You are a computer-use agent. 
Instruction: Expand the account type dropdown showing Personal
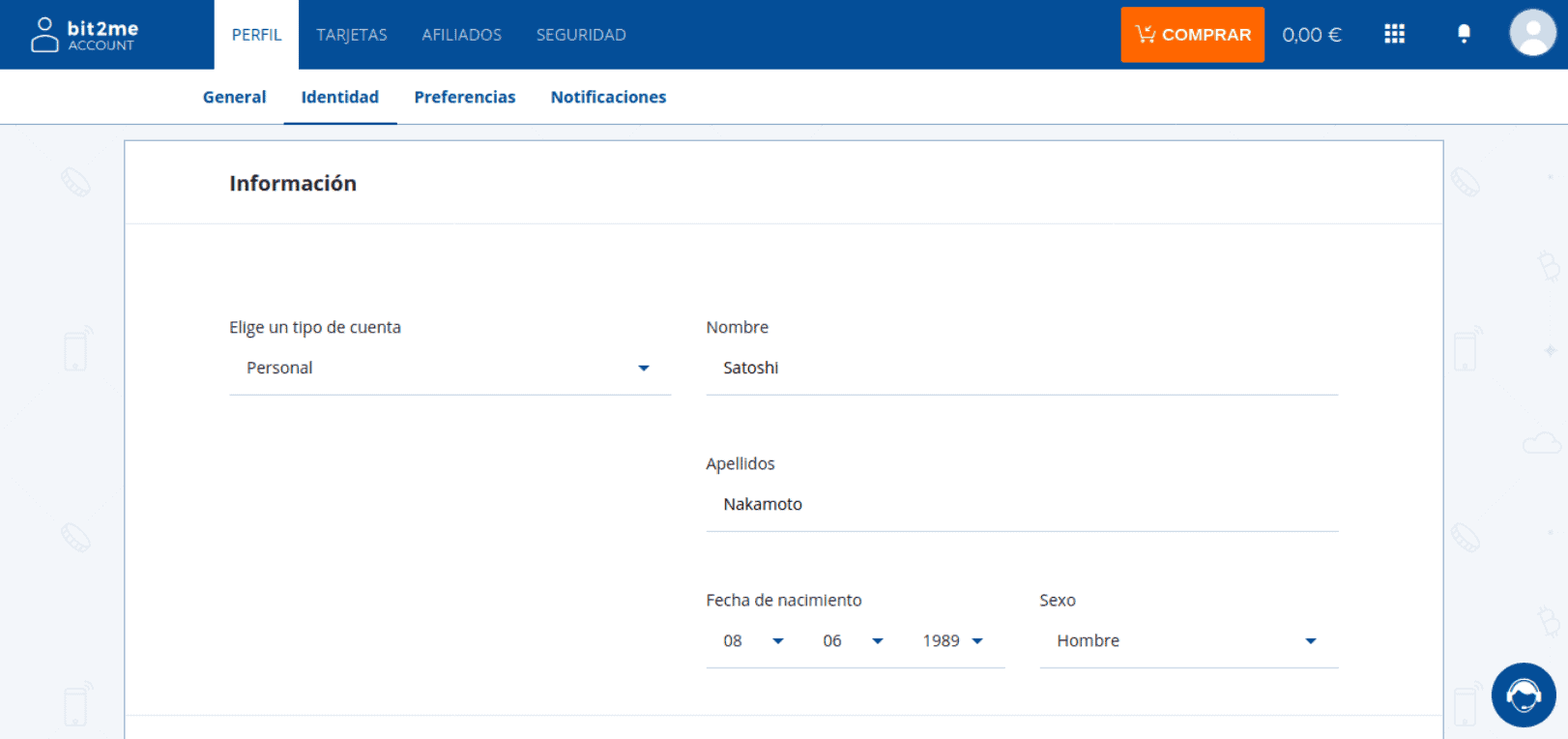pos(450,368)
